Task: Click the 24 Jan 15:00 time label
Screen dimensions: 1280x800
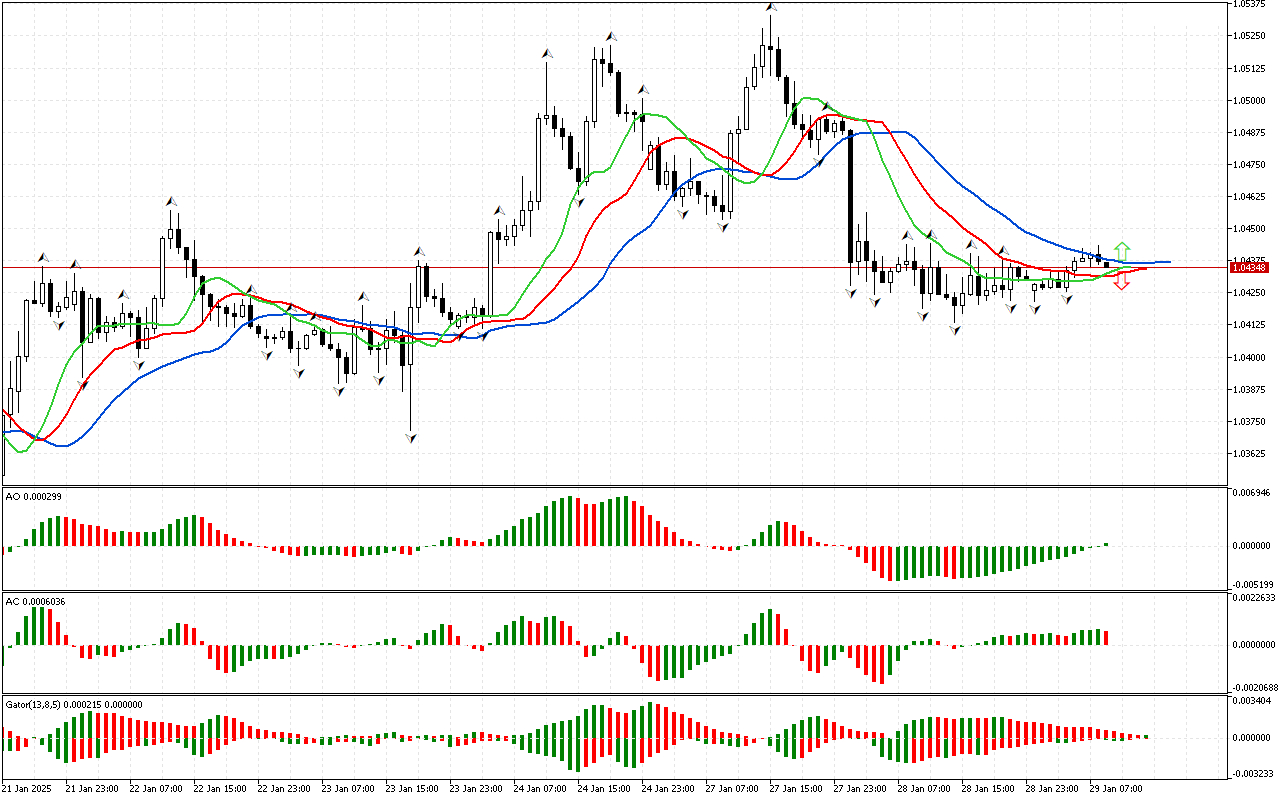Action: tap(604, 789)
